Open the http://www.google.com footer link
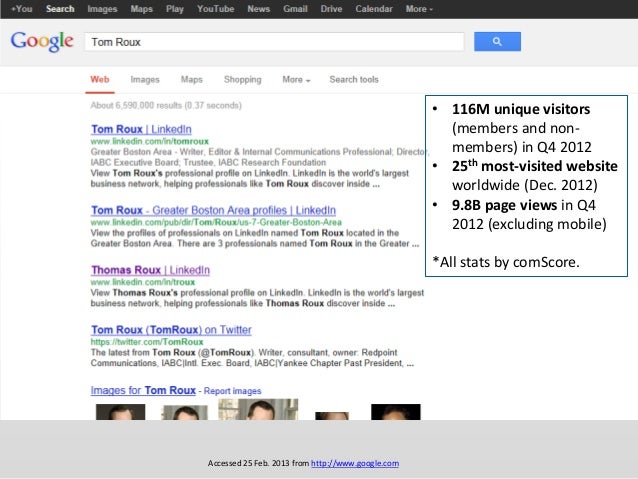This screenshot has width=638, height=479. coord(355,463)
